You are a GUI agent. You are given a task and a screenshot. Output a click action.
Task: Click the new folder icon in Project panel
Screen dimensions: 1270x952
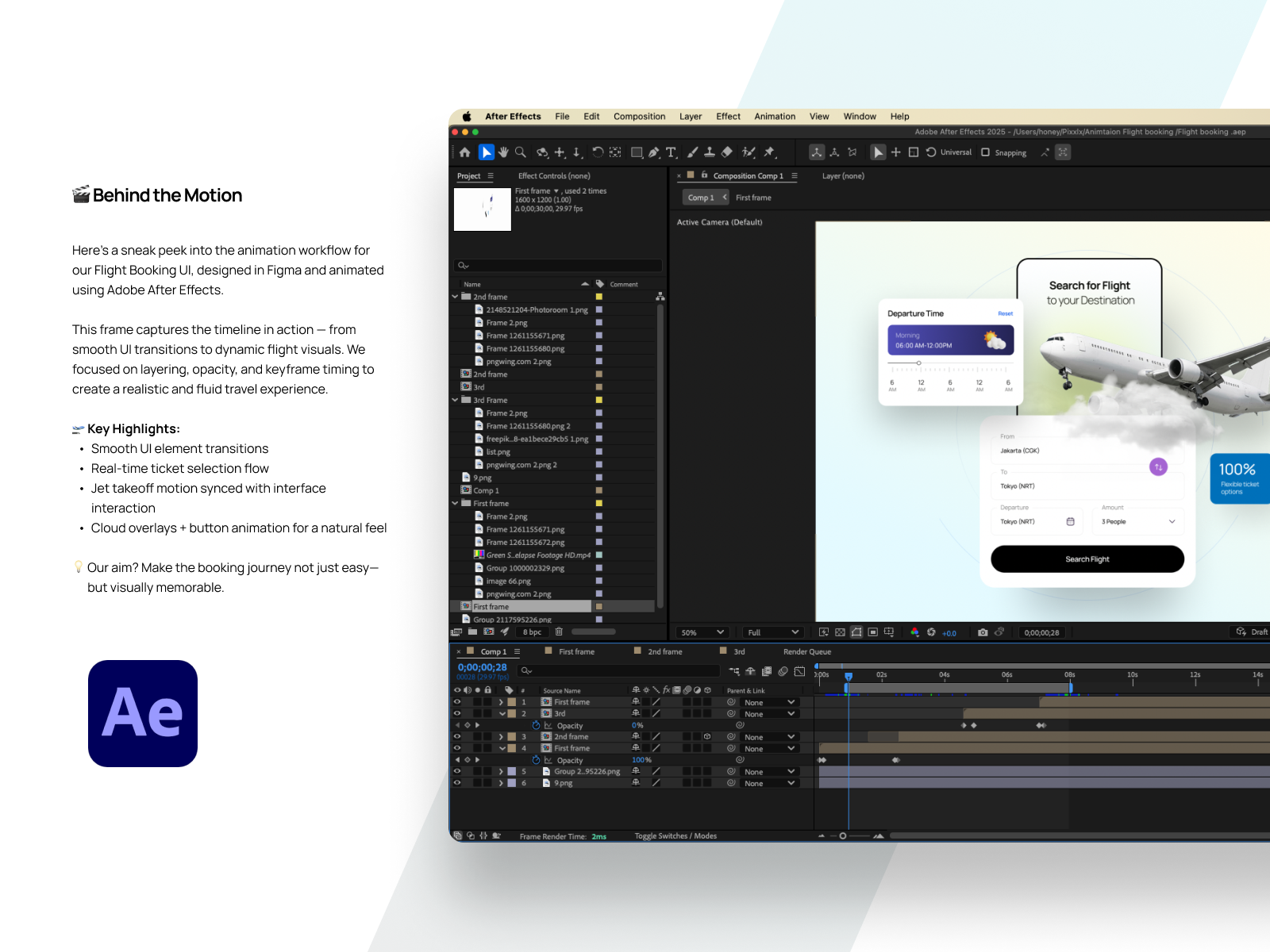click(472, 632)
